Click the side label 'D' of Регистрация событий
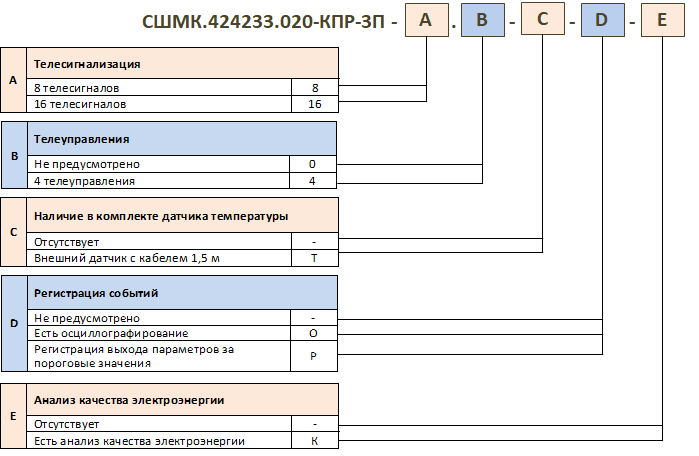The width and height of the screenshot is (699, 456). 14,323
